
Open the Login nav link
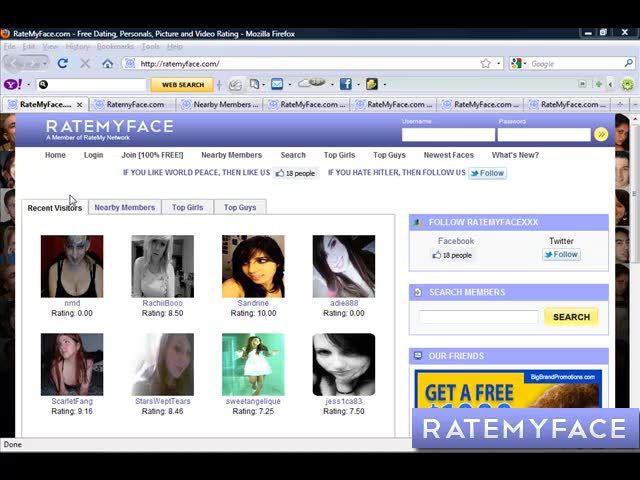pos(93,155)
